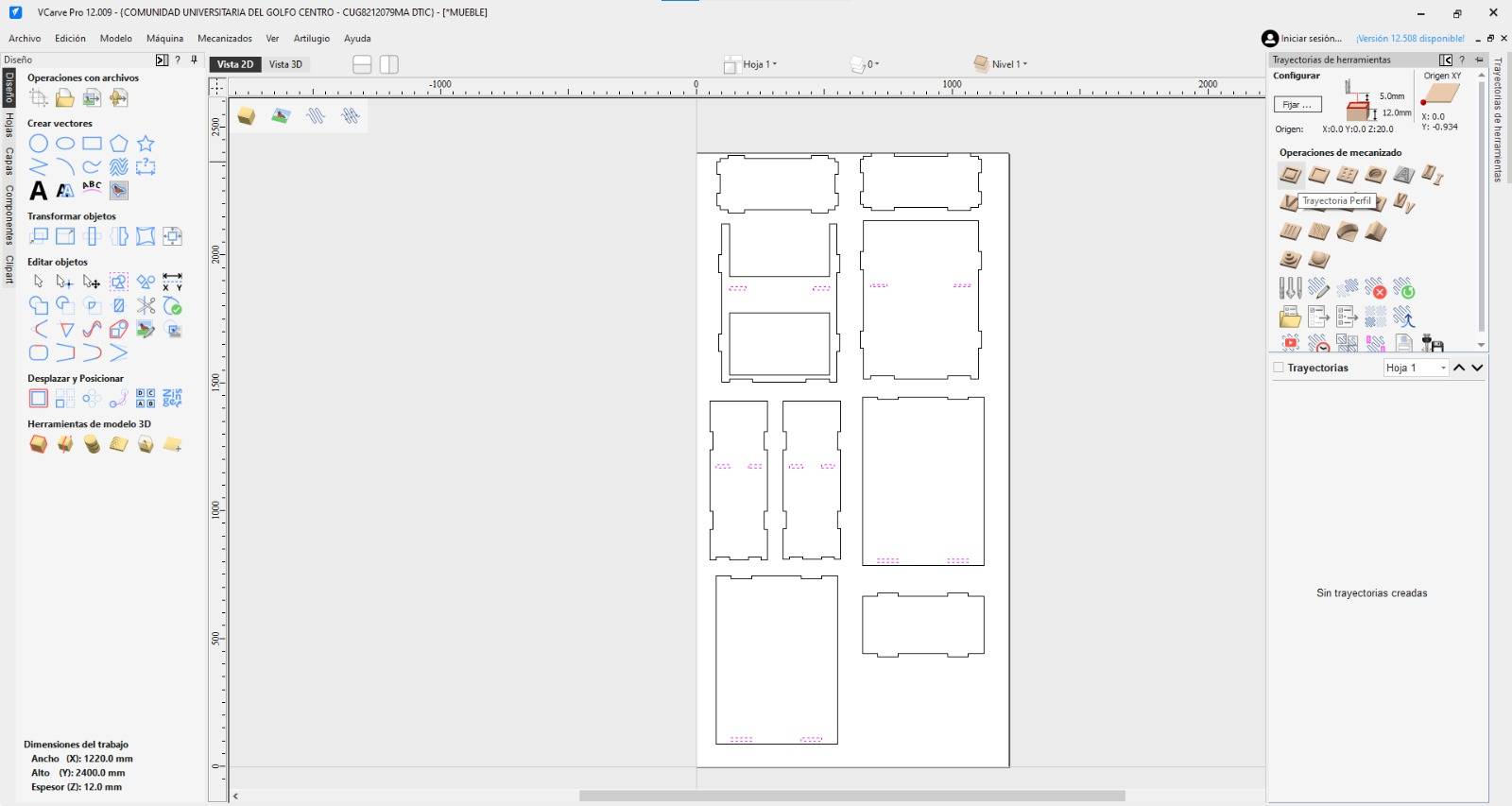Click the edit toolpath pencil icon

pos(1319,288)
